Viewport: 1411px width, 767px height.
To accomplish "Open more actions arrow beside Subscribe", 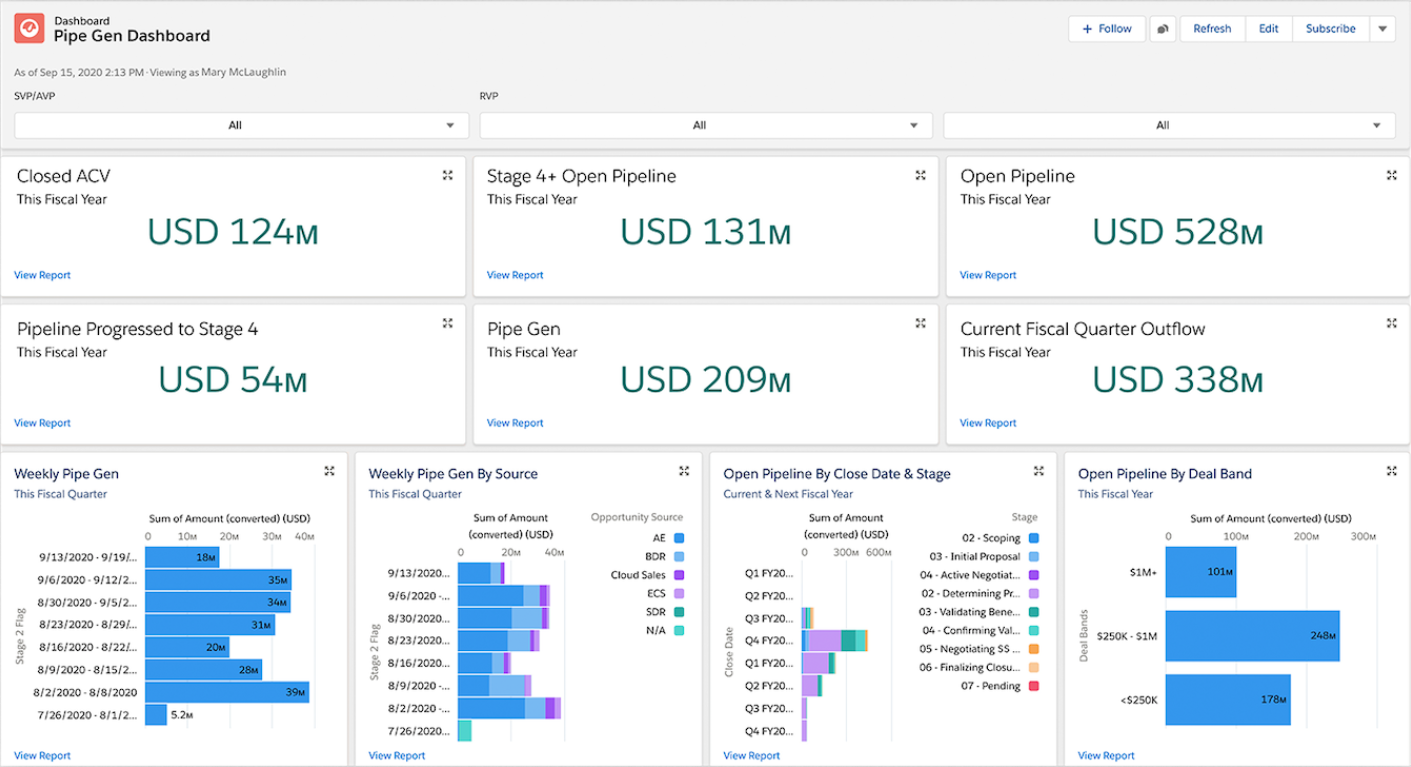I will click(1382, 29).
